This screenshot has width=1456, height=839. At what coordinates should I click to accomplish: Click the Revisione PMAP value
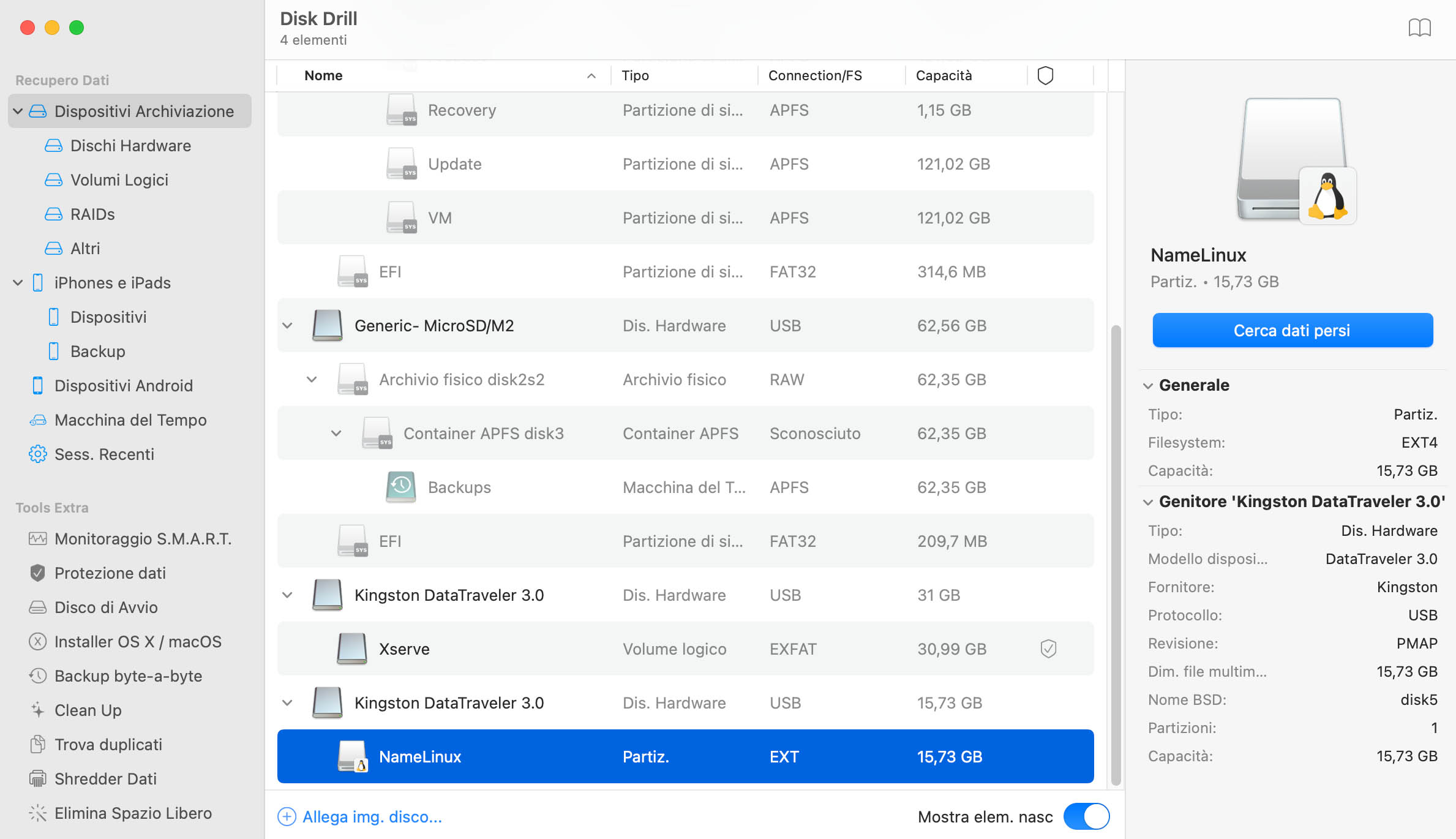click(x=1417, y=644)
